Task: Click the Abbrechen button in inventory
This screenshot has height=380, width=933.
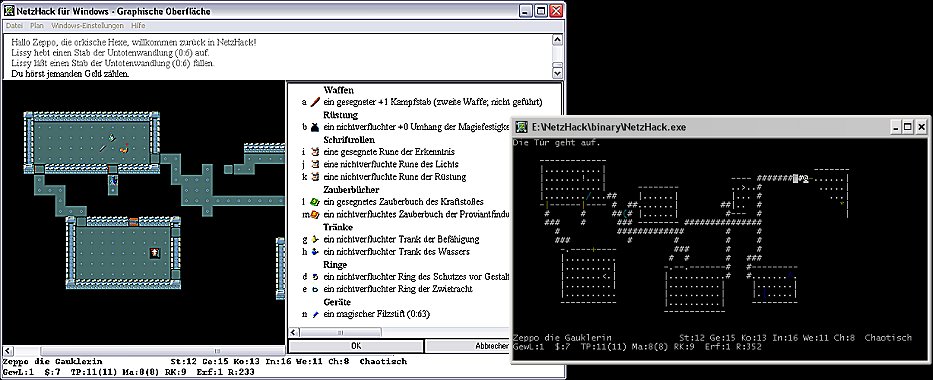Action: pyautogui.click(x=467, y=346)
